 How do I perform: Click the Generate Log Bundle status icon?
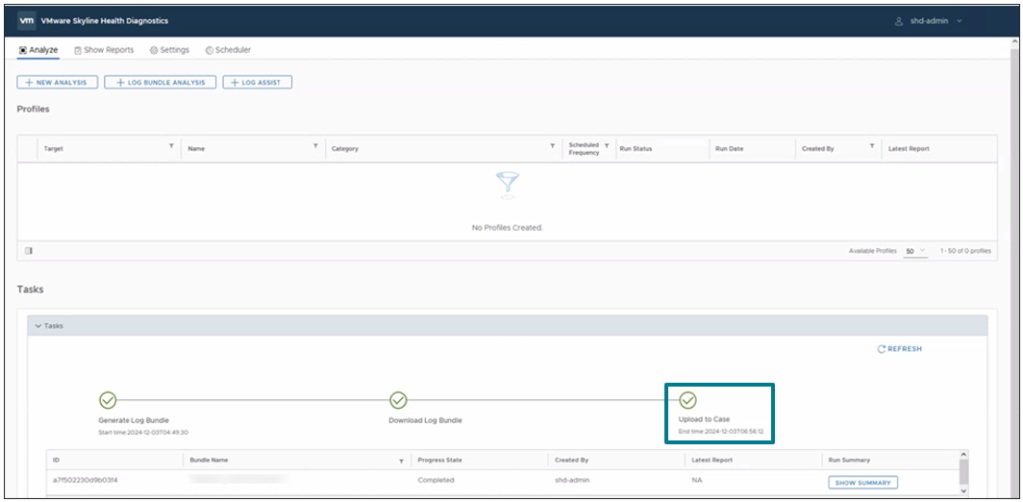pos(108,400)
